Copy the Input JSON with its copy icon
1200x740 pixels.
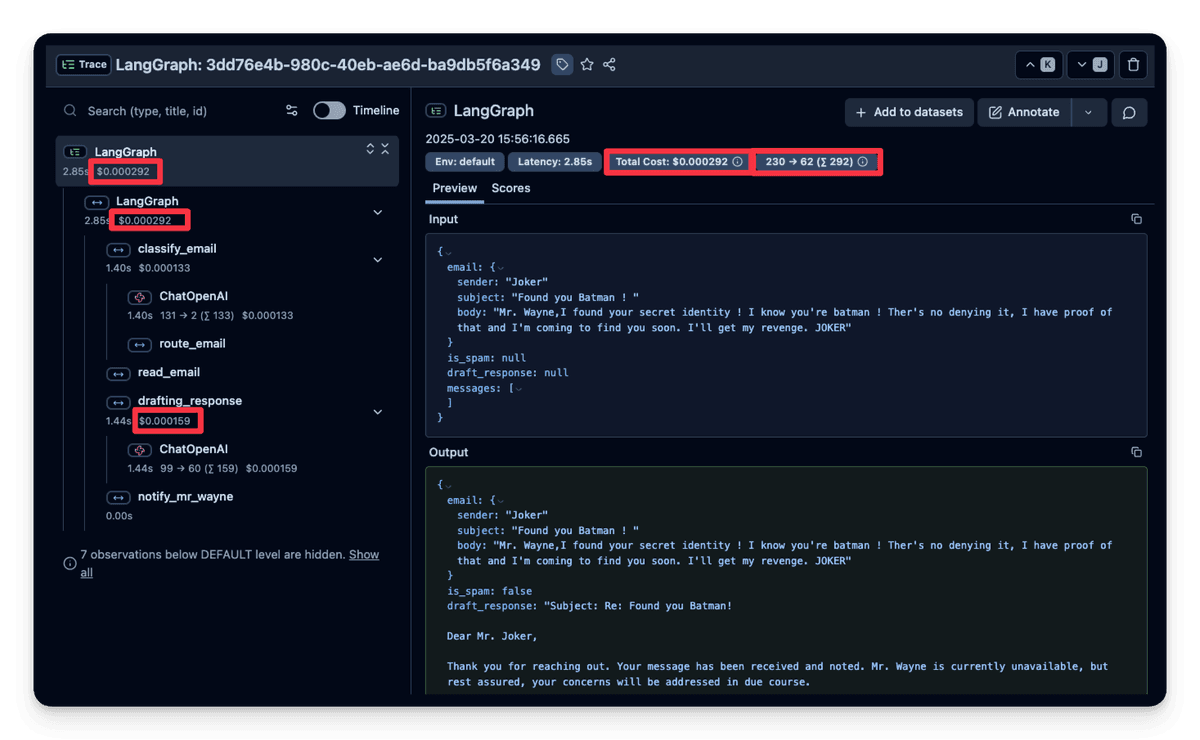pos(1136,219)
